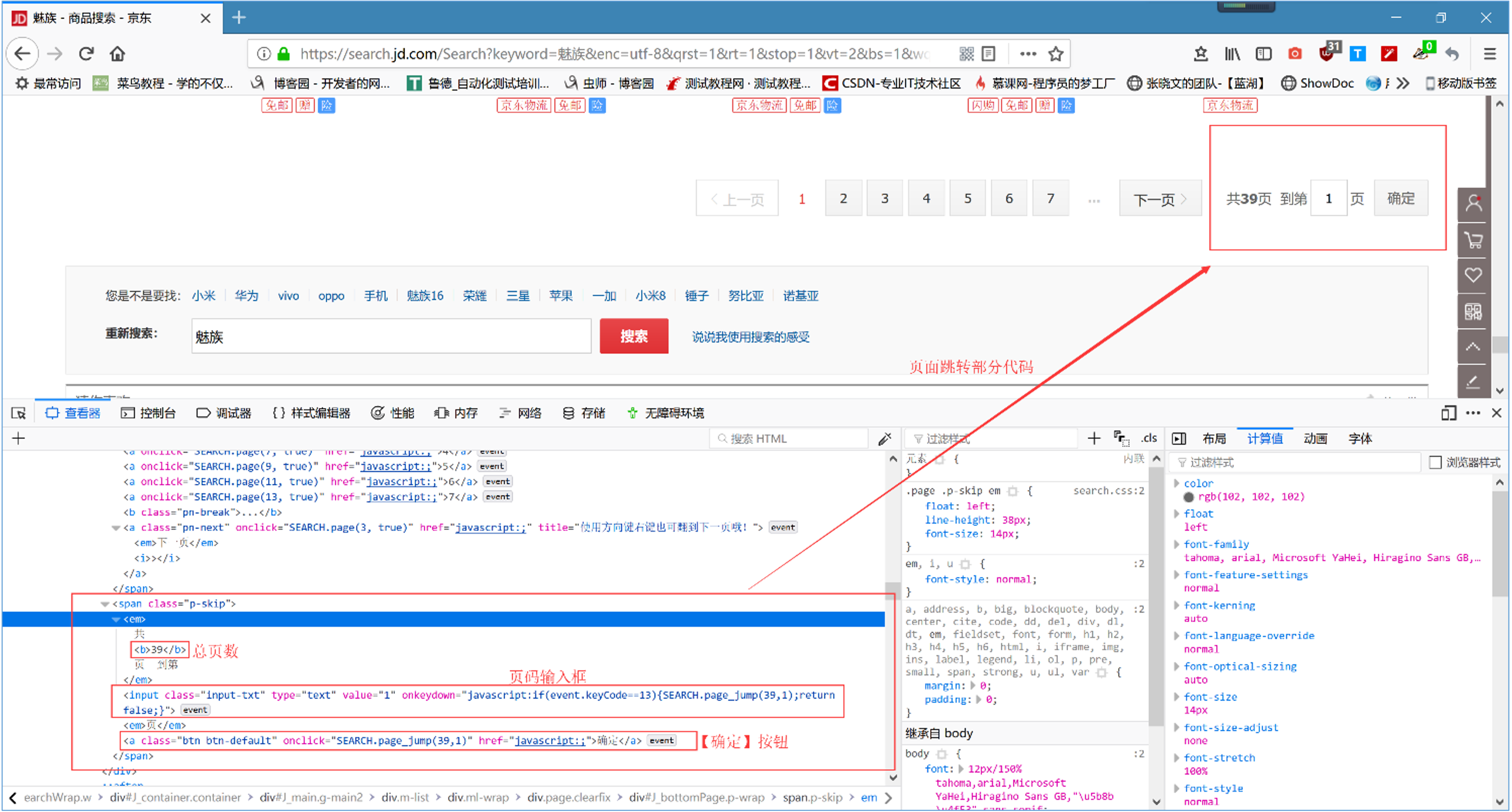Image resolution: width=1512 pixels, height=812 pixels.
Task: Switch to the 布局 layout tab
Action: pyautogui.click(x=1215, y=438)
